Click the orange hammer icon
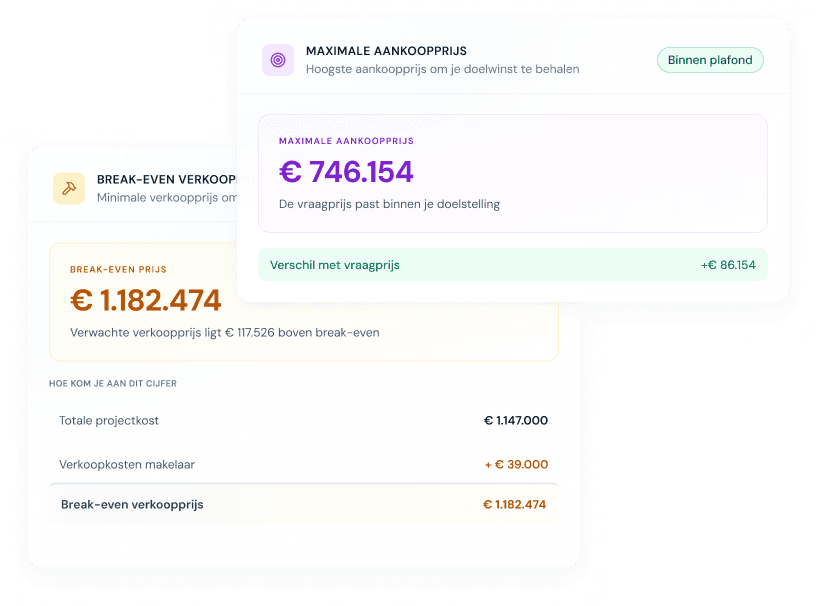Image resolution: width=817 pixels, height=606 pixels. coord(69,188)
